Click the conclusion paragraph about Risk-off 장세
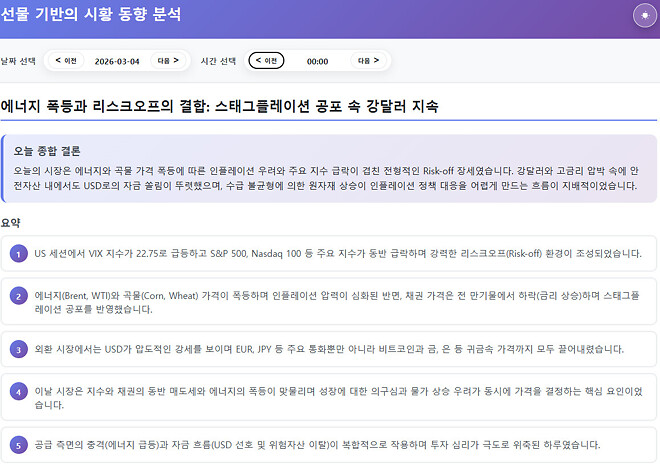 [326, 178]
